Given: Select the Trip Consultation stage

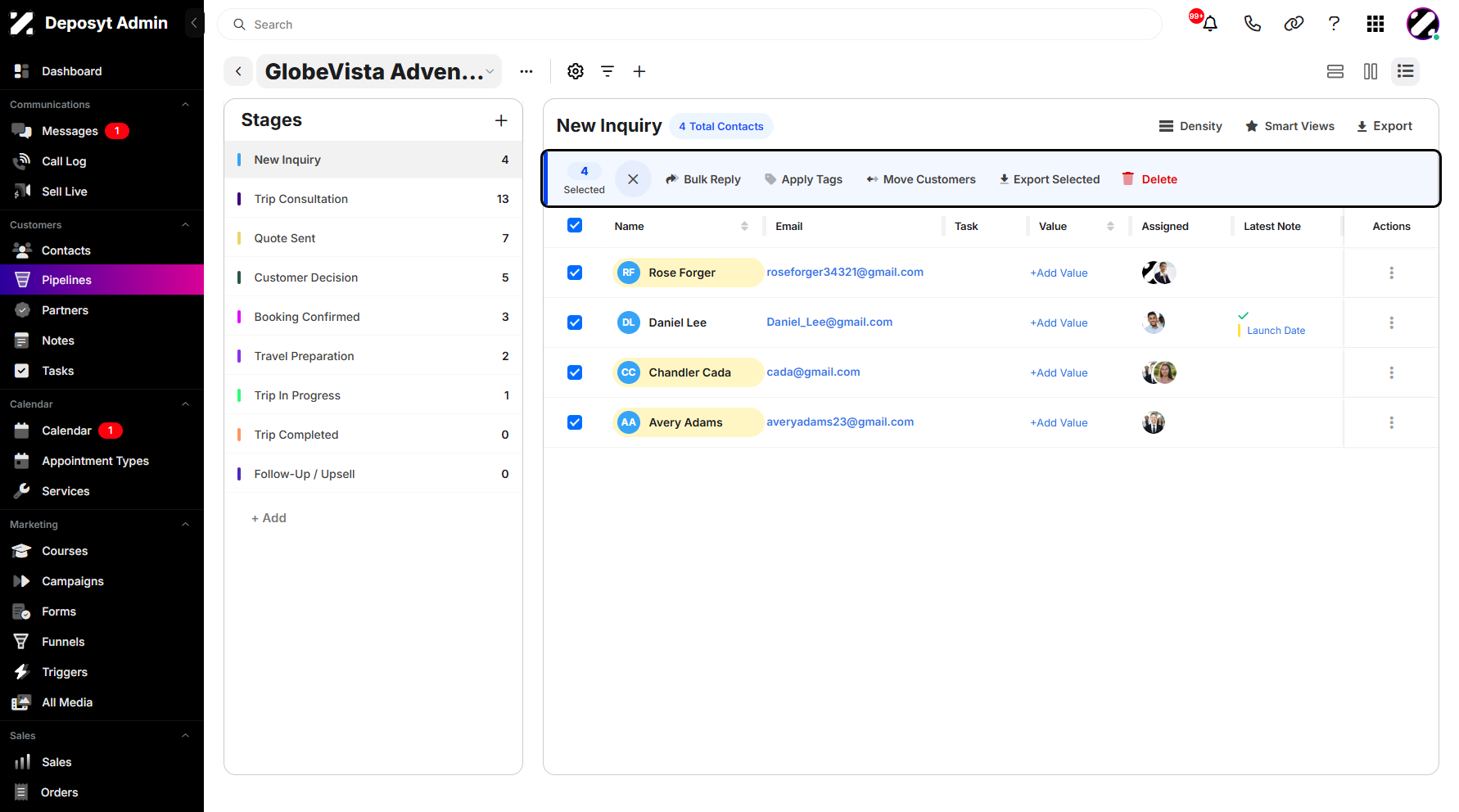Looking at the screenshot, I should coord(373,199).
